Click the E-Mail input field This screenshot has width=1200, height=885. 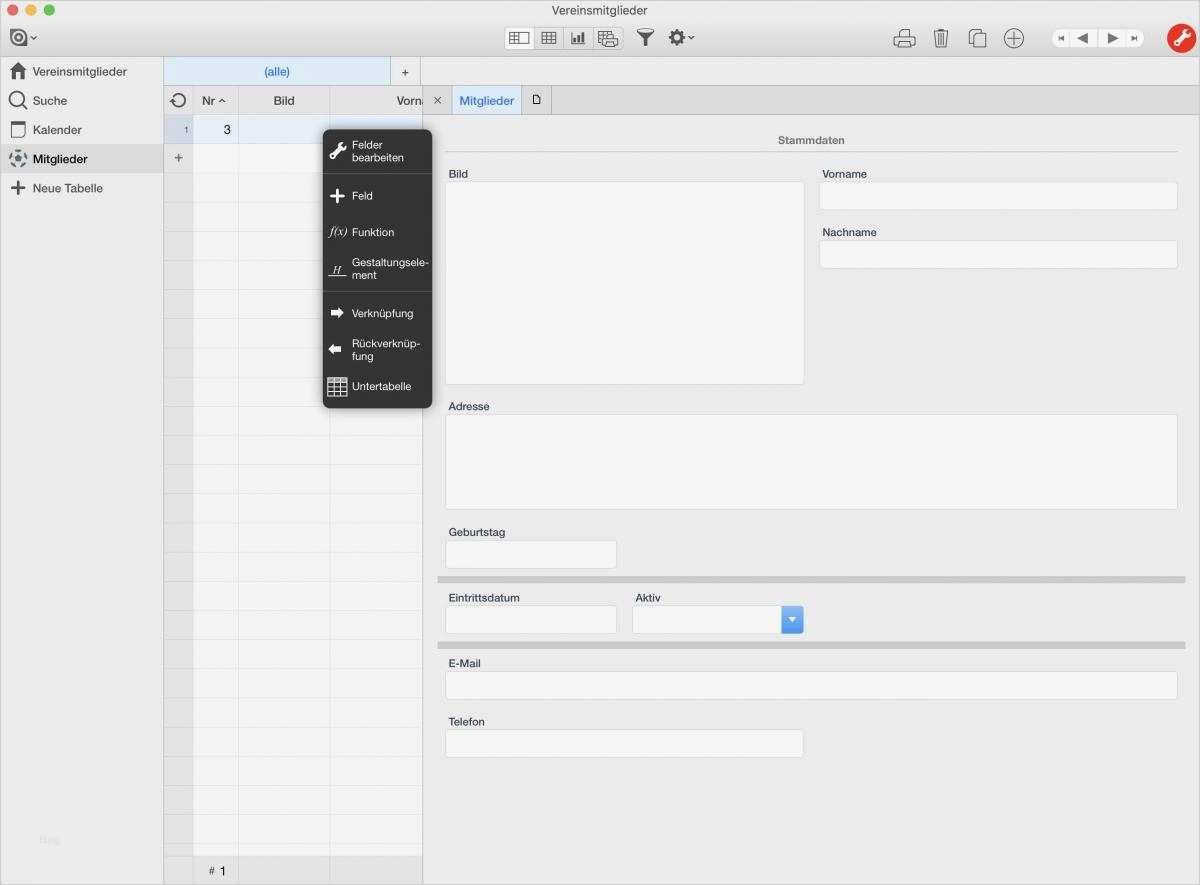pyautogui.click(x=811, y=685)
